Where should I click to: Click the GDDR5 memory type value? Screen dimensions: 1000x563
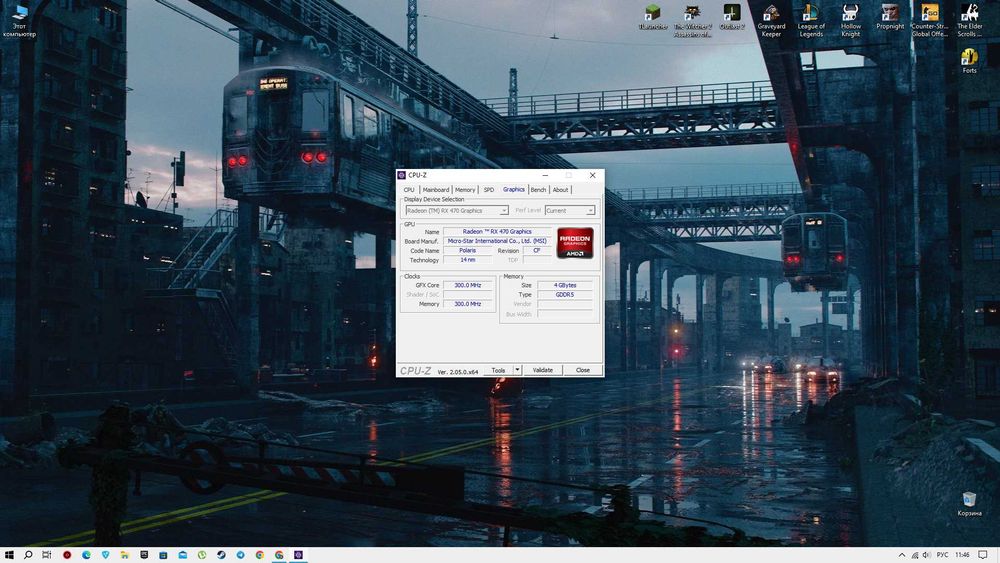click(x=564, y=295)
